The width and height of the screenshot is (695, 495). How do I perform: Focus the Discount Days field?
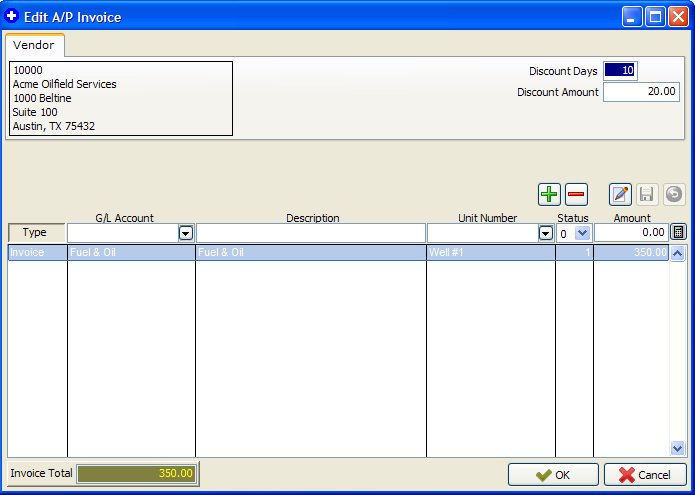[620, 70]
